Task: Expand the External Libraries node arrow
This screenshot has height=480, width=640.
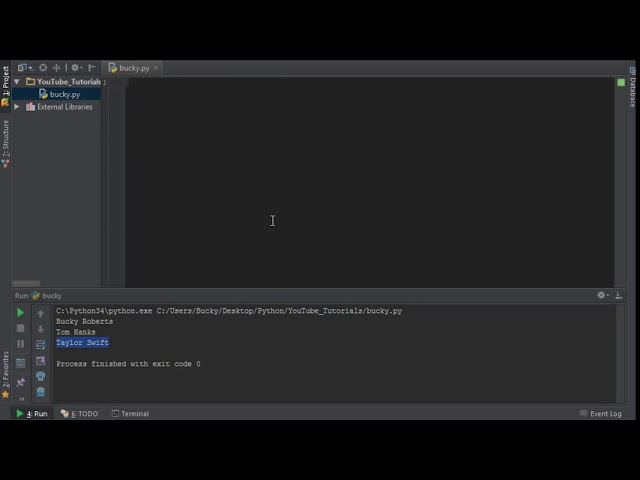Action: click(x=17, y=107)
